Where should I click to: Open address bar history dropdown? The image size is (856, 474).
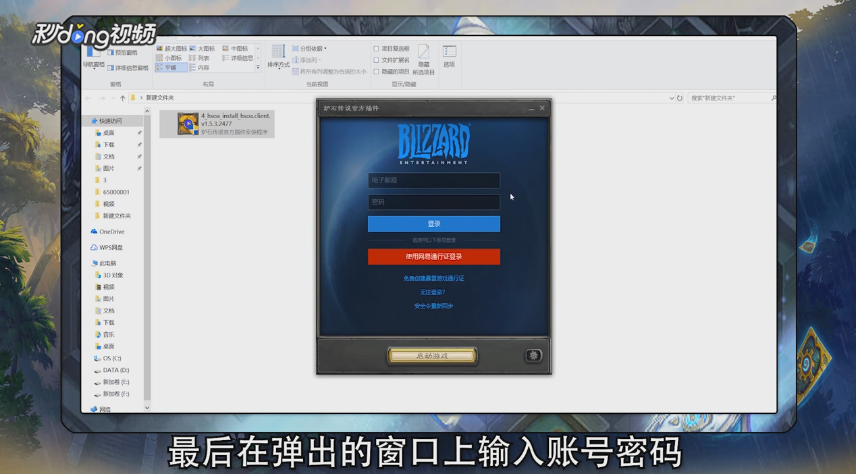tap(671, 98)
